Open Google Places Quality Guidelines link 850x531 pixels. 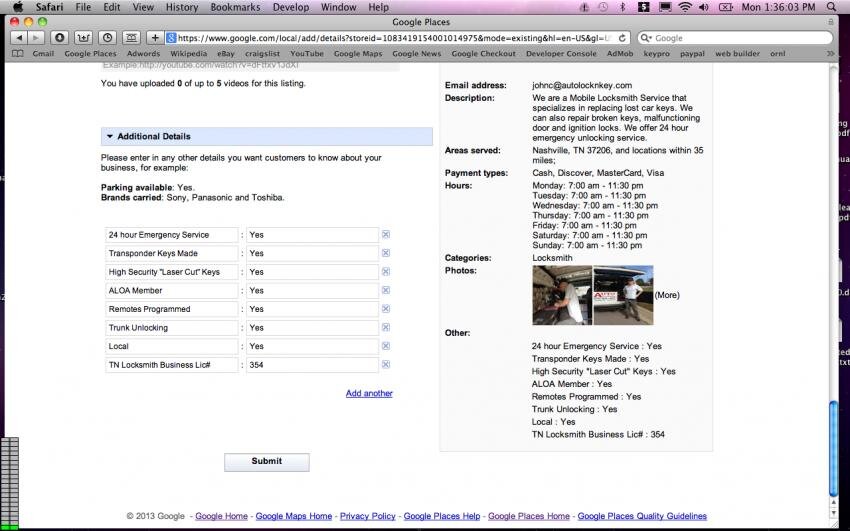642,516
